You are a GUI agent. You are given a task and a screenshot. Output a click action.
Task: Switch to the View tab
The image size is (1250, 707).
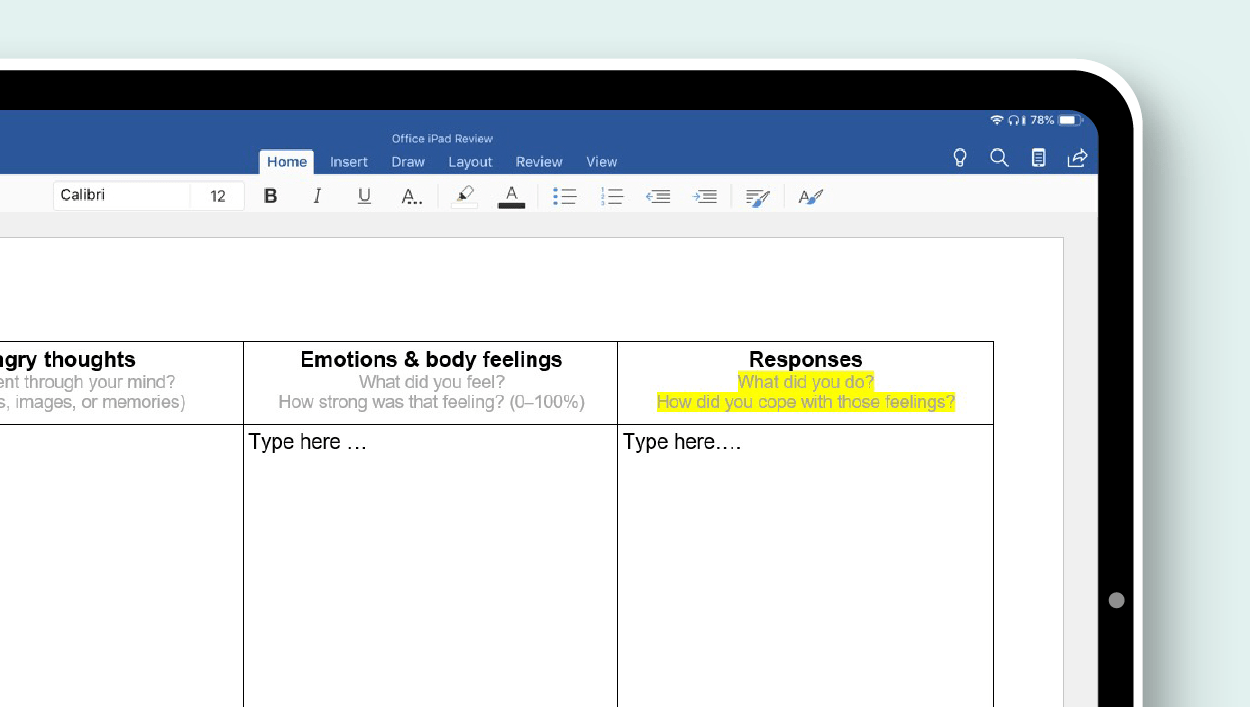click(601, 162)
